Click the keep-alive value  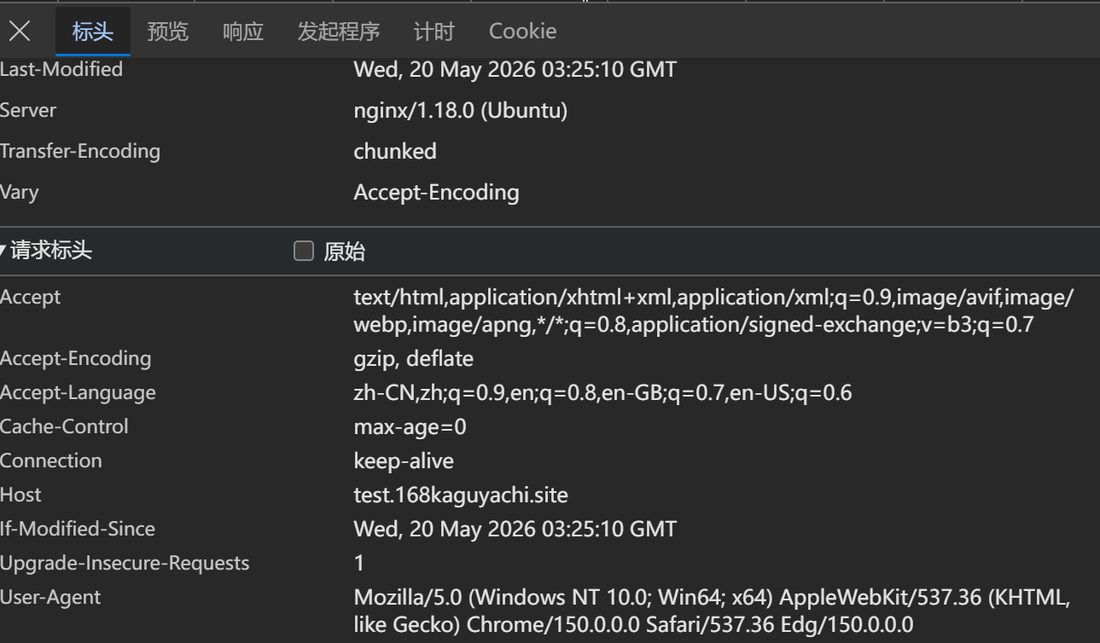(x=403, y=461)
